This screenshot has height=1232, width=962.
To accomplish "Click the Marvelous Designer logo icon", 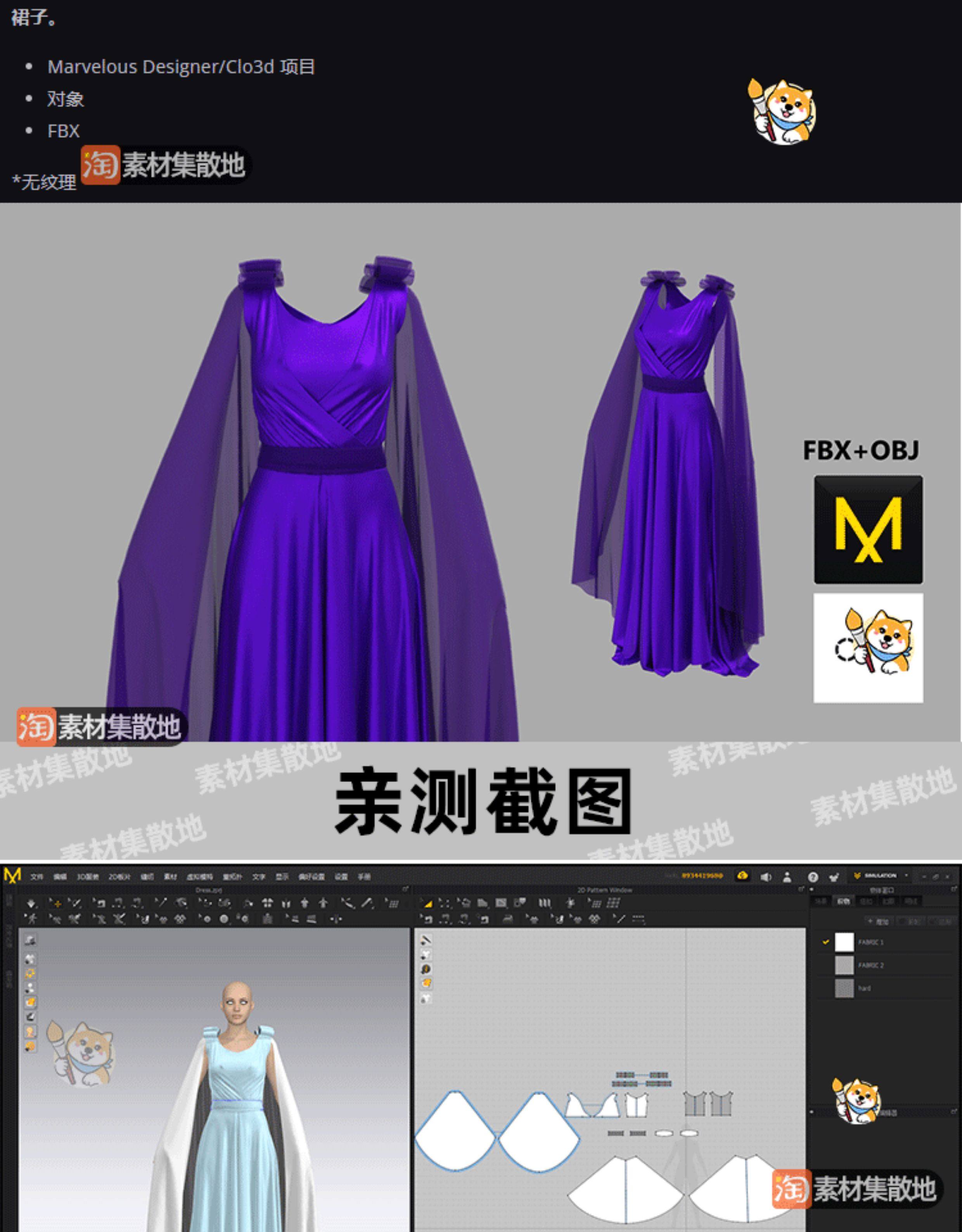I will (x=12, y=876).
